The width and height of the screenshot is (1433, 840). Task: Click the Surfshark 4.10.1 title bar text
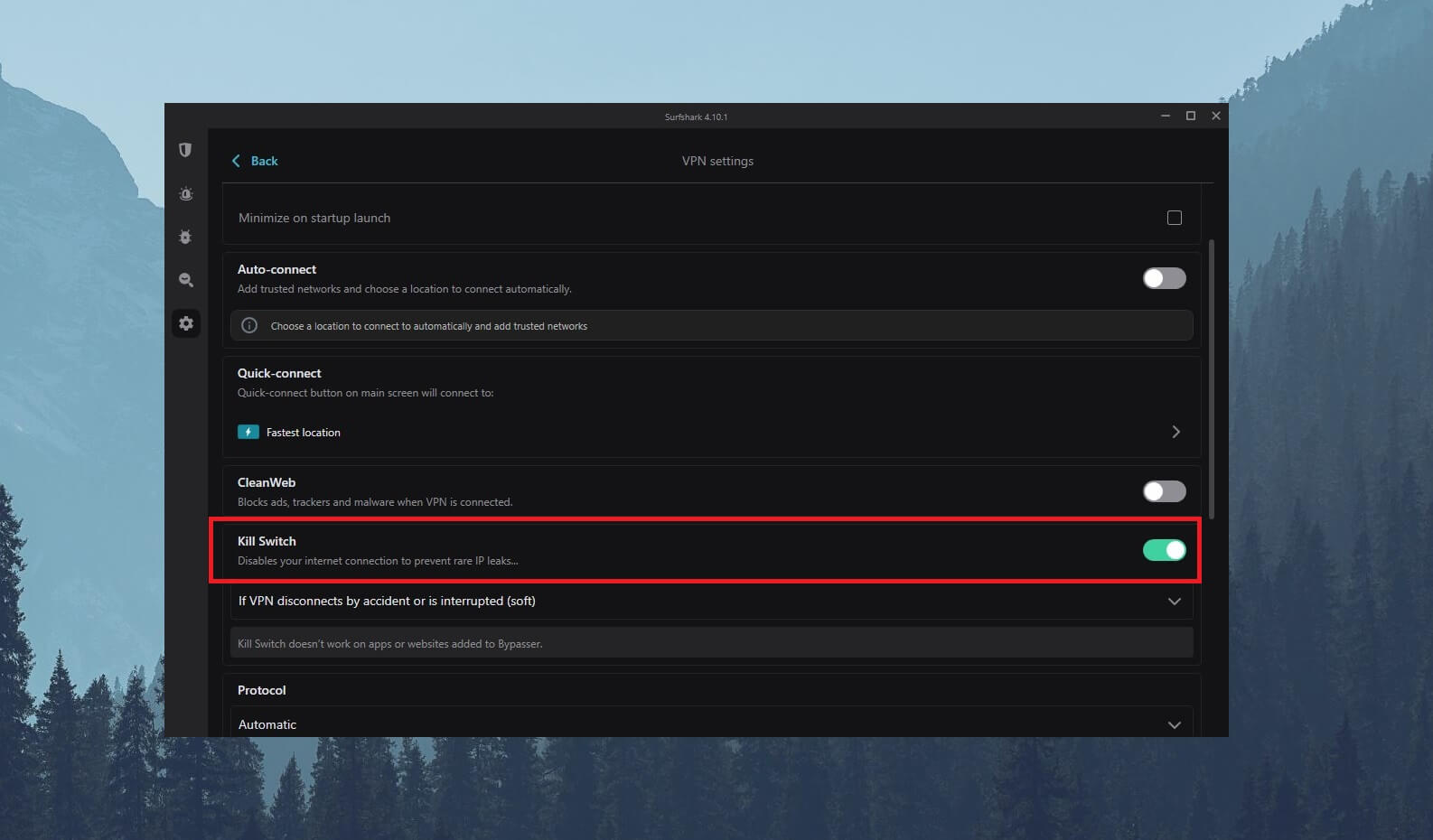pos(696,117)
